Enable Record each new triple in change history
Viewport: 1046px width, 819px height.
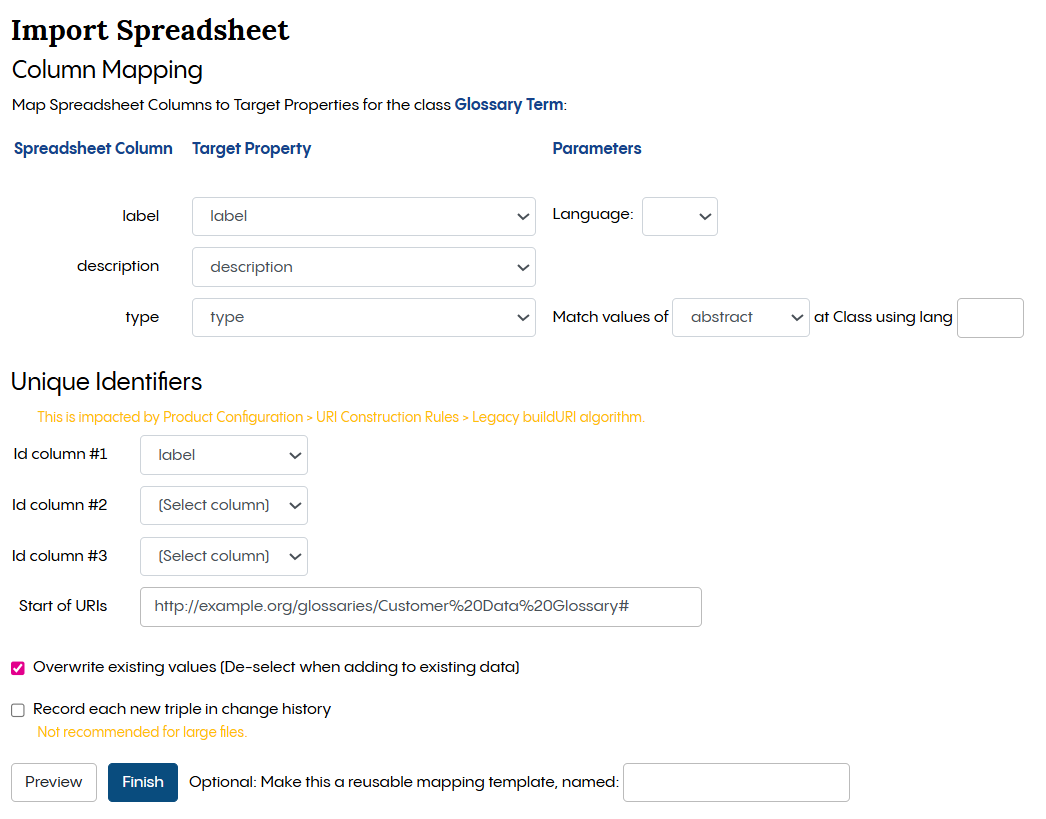click(x=17, y=709)
